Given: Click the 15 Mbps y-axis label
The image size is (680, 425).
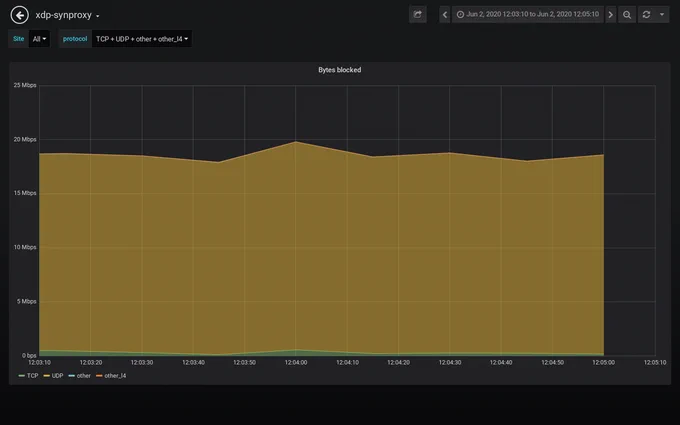Looking at the screenshot, I should tap(25, 193).
